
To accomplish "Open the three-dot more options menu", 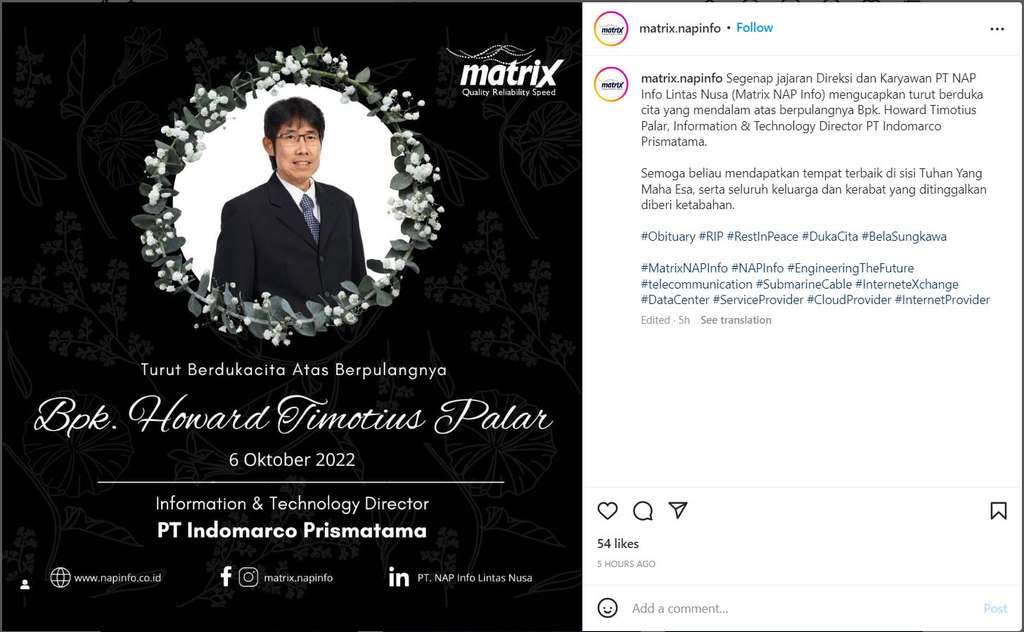I will tap(997, 29).
